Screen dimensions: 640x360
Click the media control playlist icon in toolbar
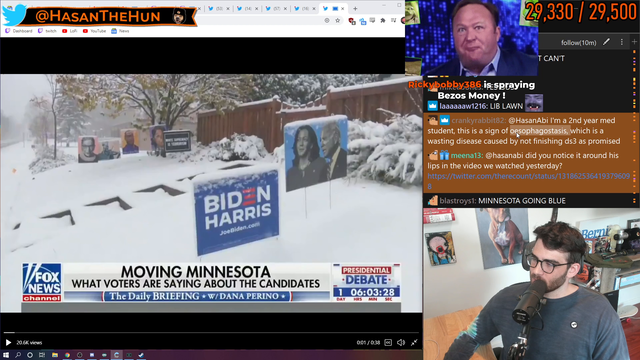393,20
